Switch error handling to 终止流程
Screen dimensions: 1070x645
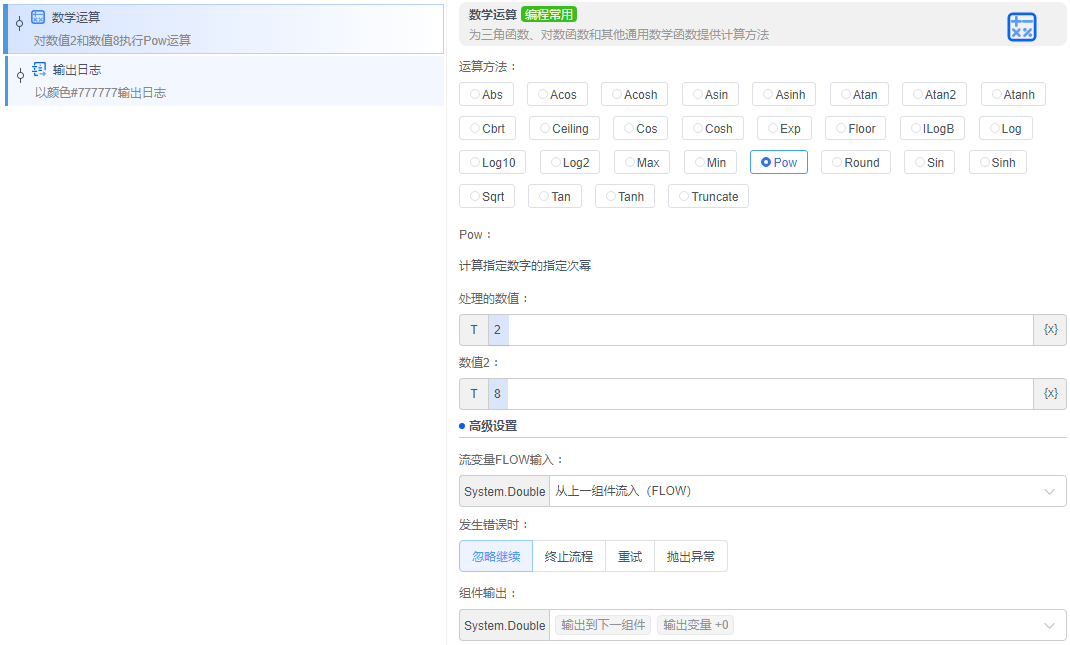pos(568,556)
